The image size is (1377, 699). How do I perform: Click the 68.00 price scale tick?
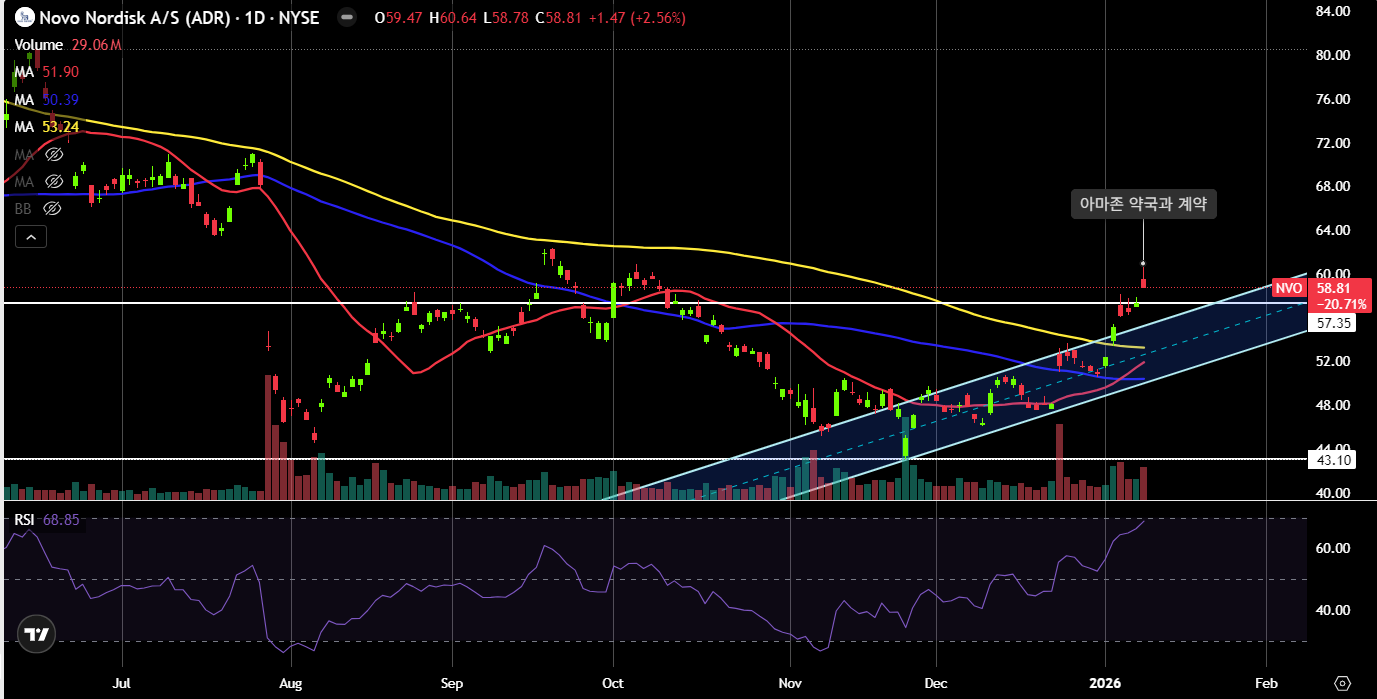pos(1334,186)
